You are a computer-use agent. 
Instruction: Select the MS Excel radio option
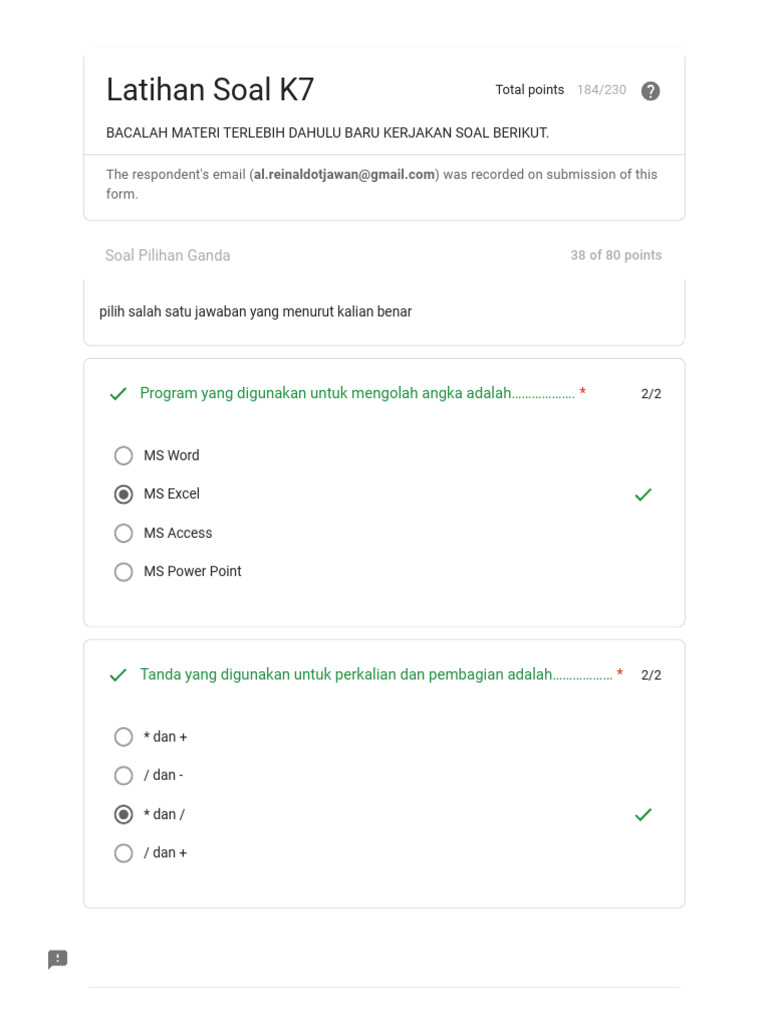pos(123,494)
